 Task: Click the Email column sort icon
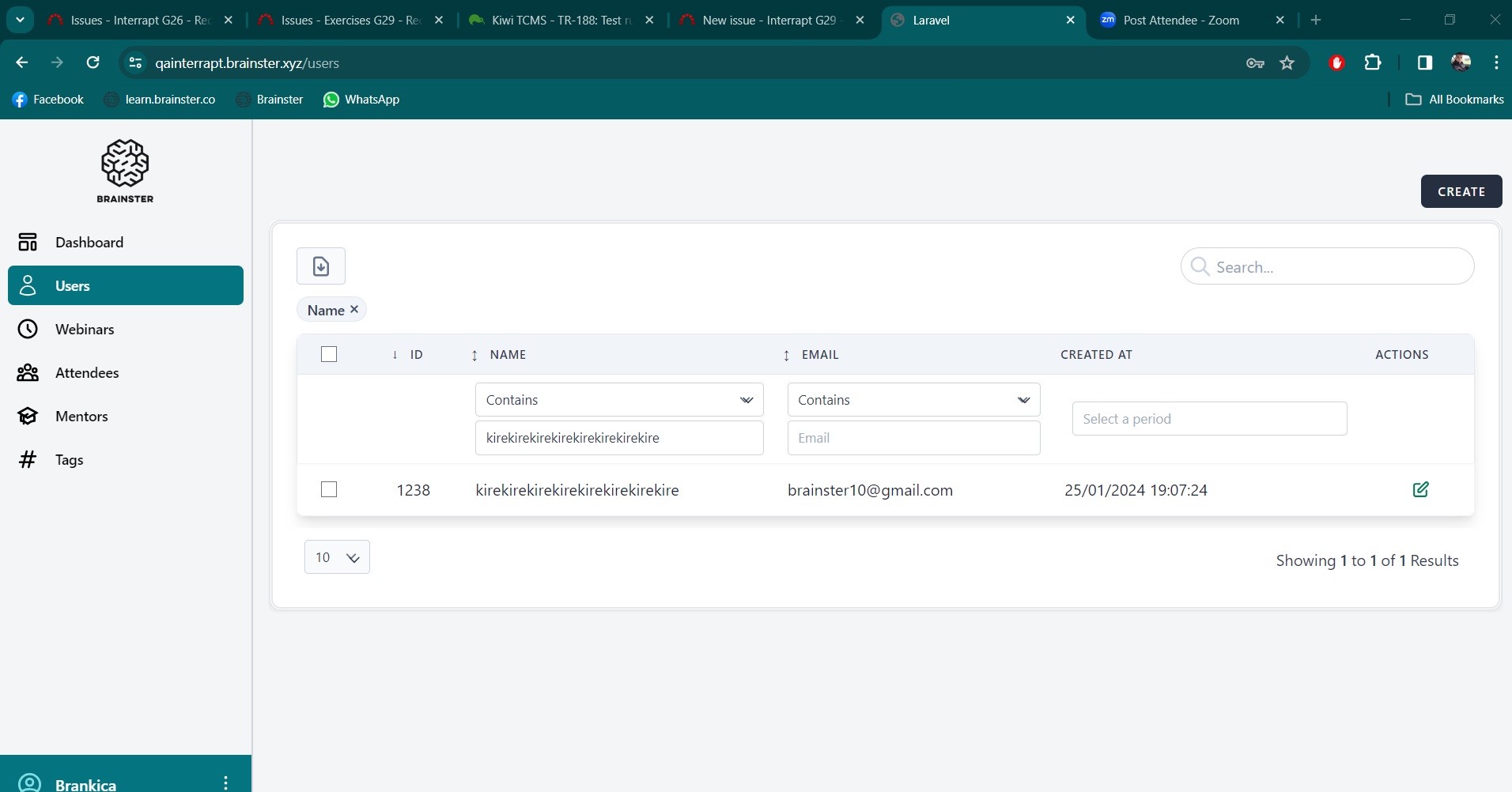point(786,355)
